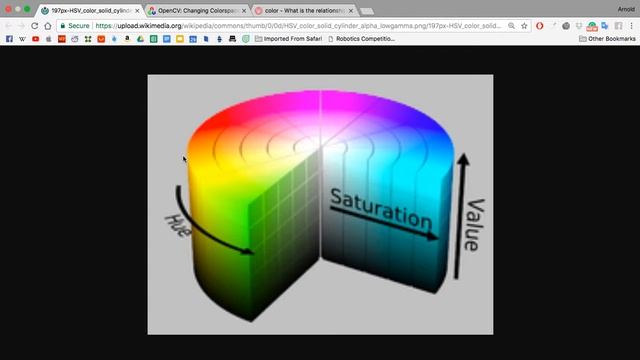Go to the browser home page

tap(48, 26)
